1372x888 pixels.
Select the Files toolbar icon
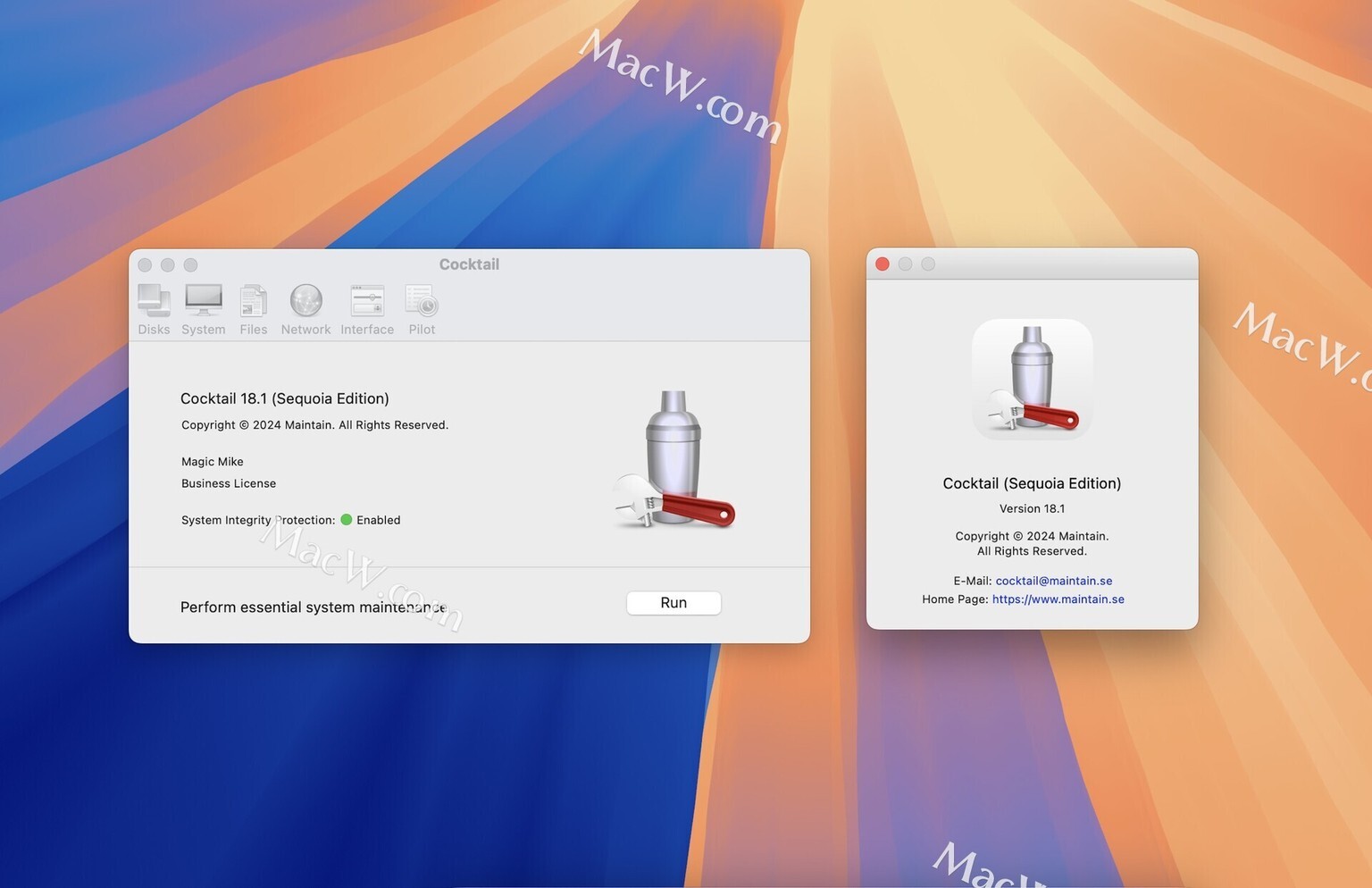point(254,309)
